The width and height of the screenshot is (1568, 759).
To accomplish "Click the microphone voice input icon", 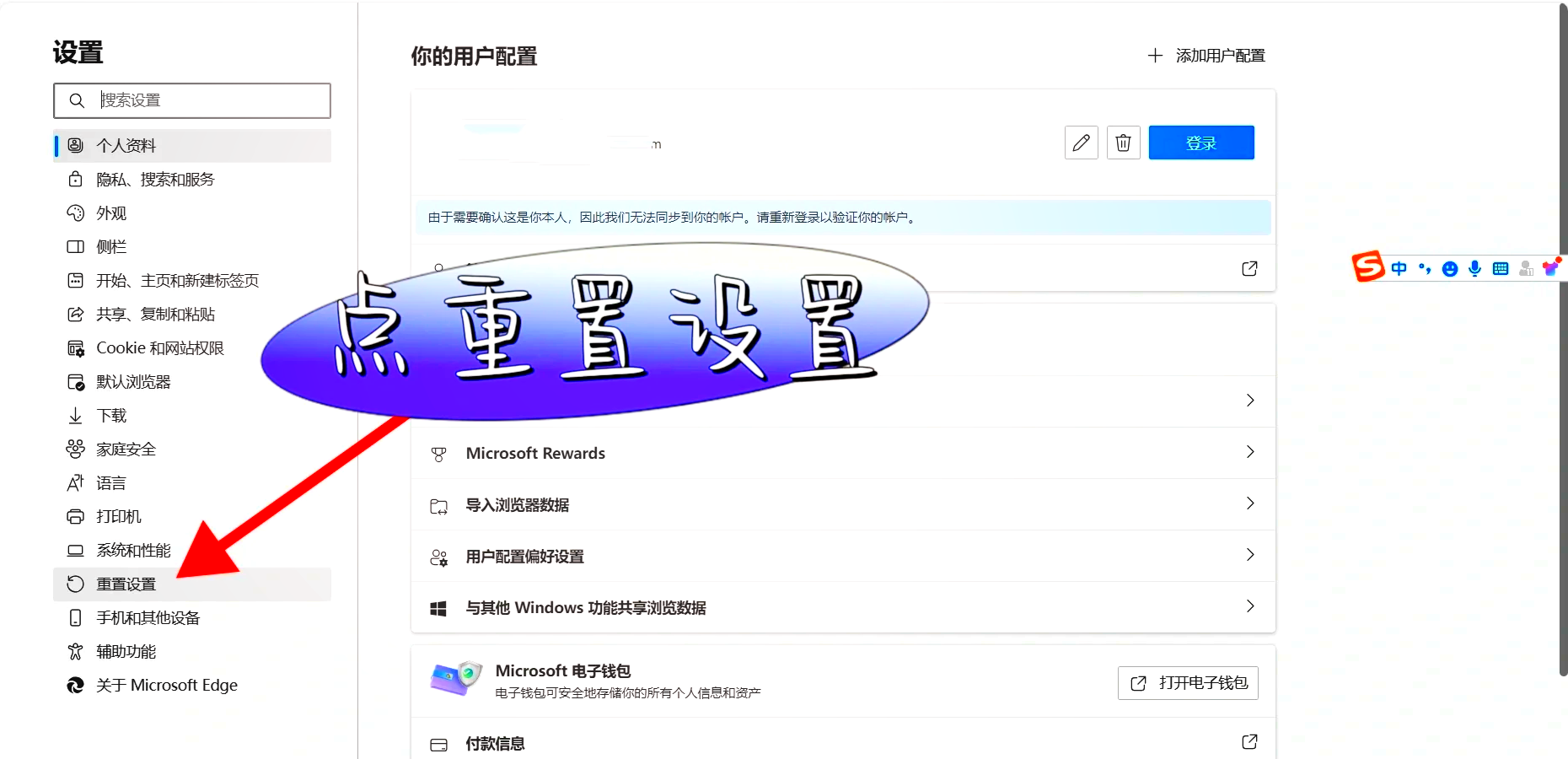I will tap(1474, 268).
